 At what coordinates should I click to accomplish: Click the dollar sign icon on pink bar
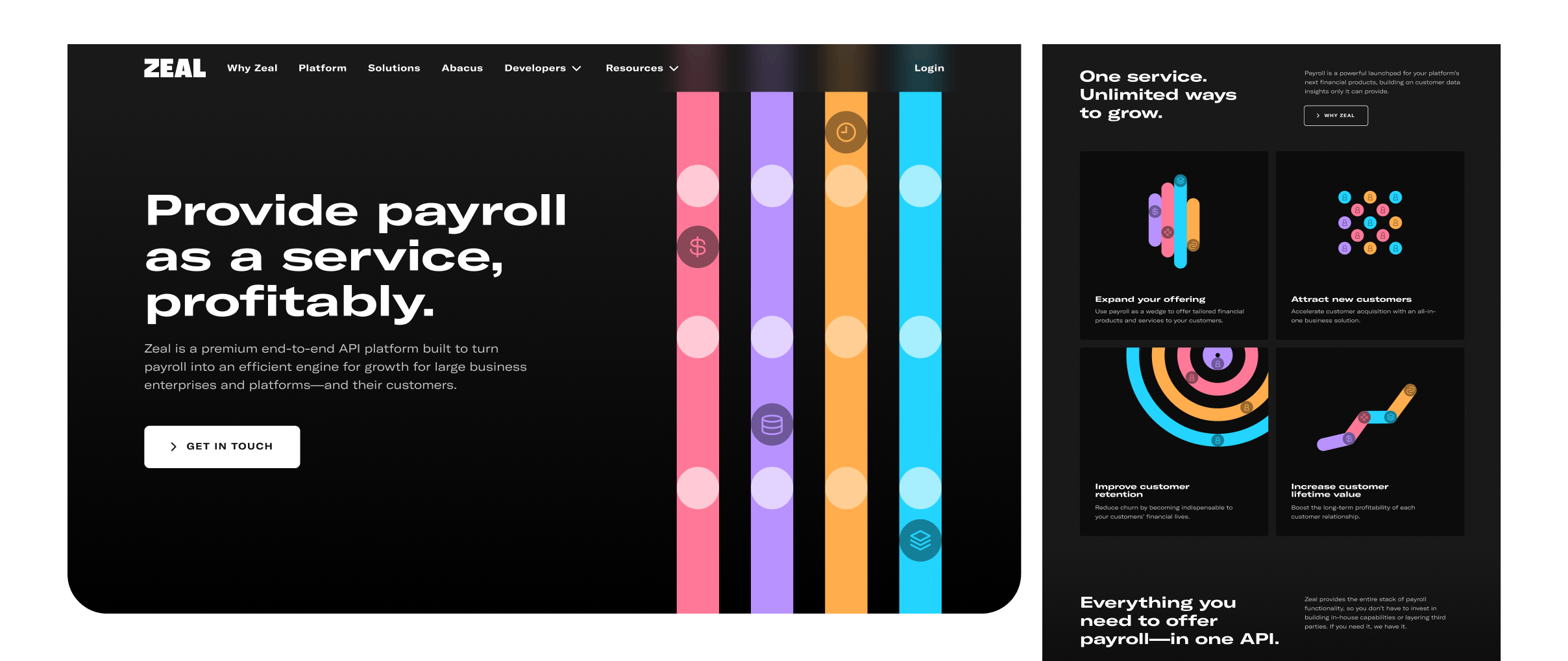click(x=698, y=247)
